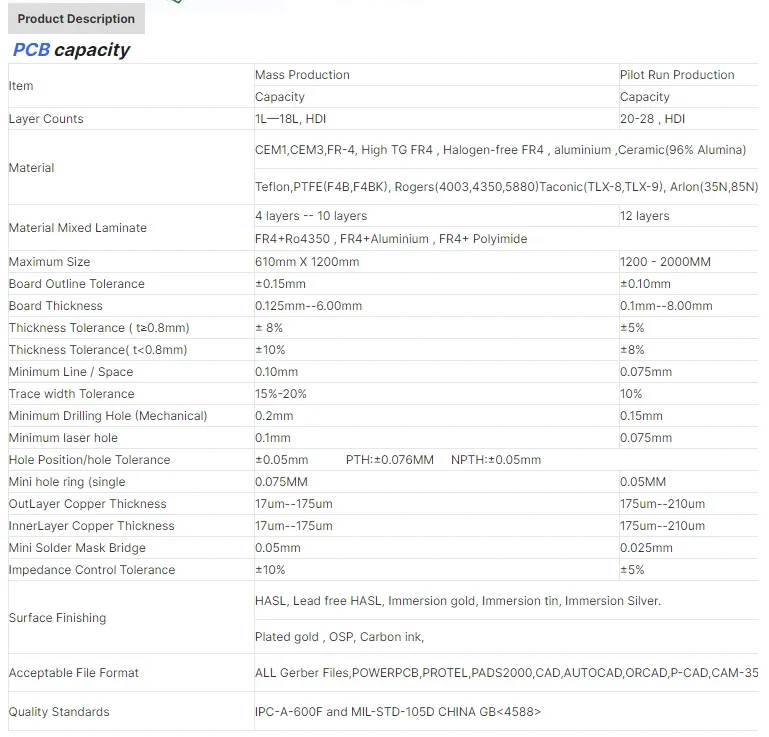
Task: Click 'Impedance Control Tolerance' label
Action: [x=92, y=570]
